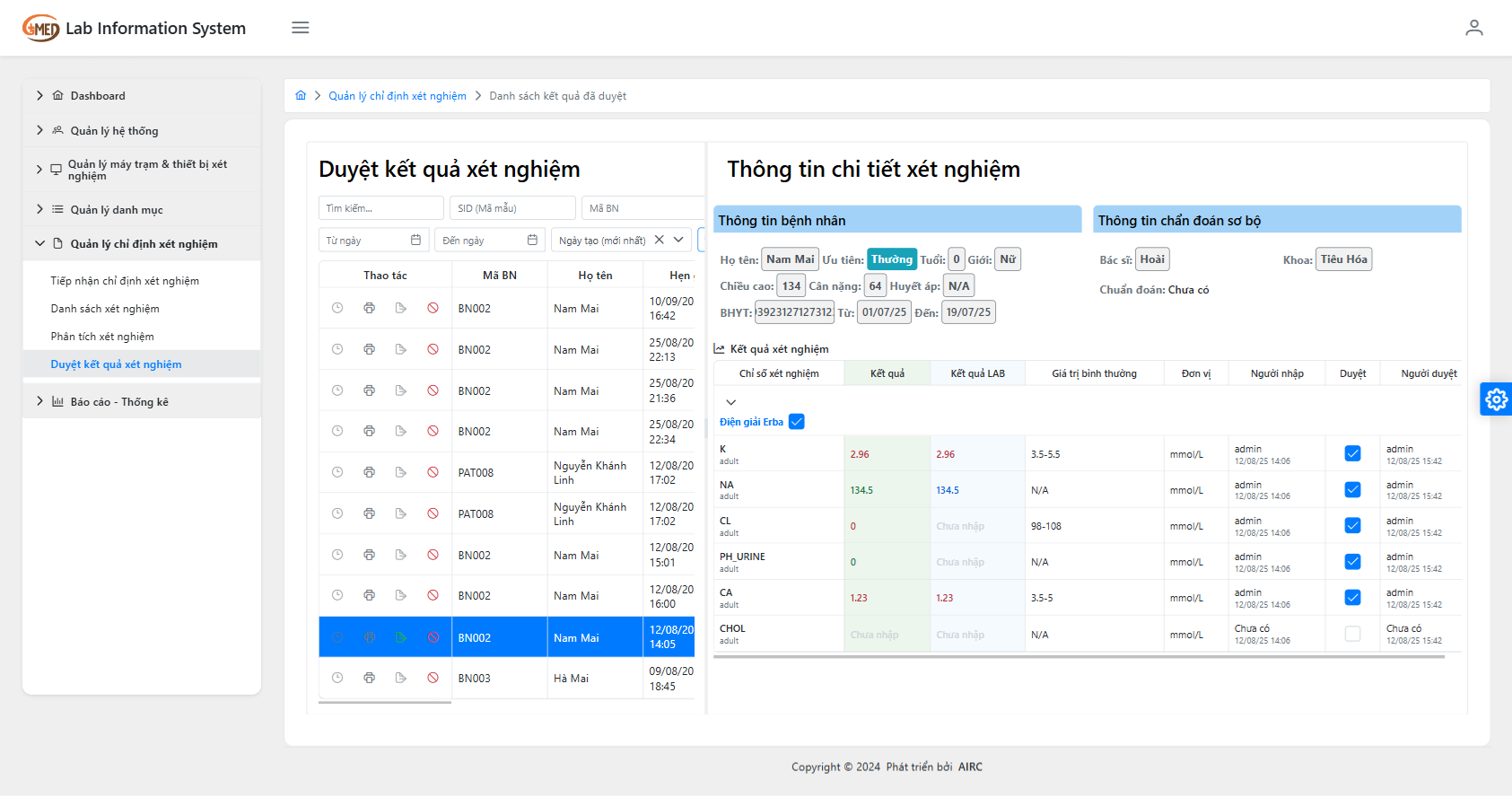
Task: Open Danh sách xét nghiệm menu item
Action: (x=105, y=309)
